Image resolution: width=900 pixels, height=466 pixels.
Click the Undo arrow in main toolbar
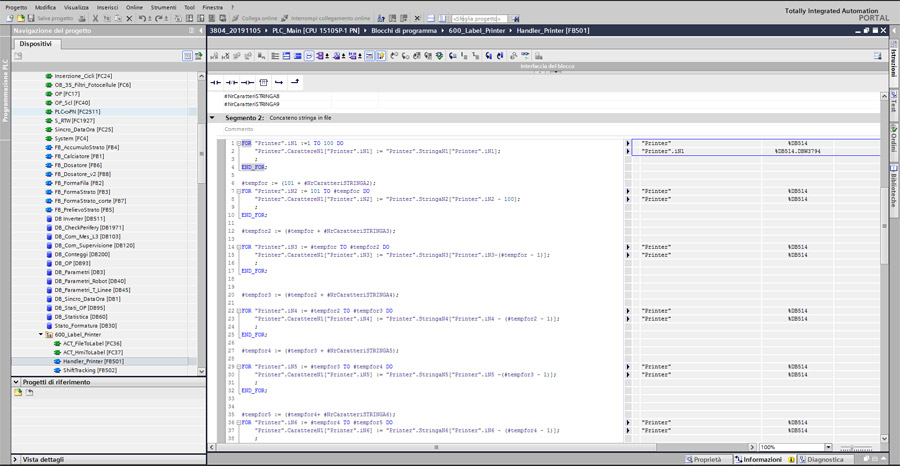click(143, 18)
